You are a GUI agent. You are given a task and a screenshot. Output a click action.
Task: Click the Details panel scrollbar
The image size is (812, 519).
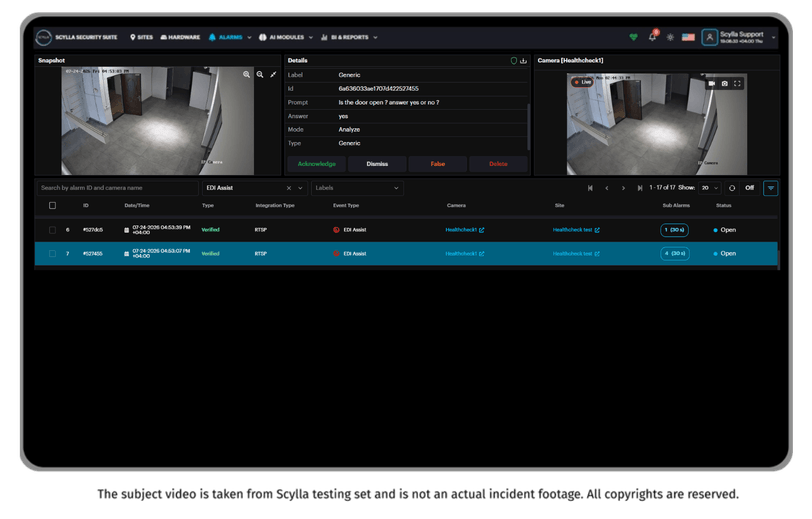click(528, 127)
